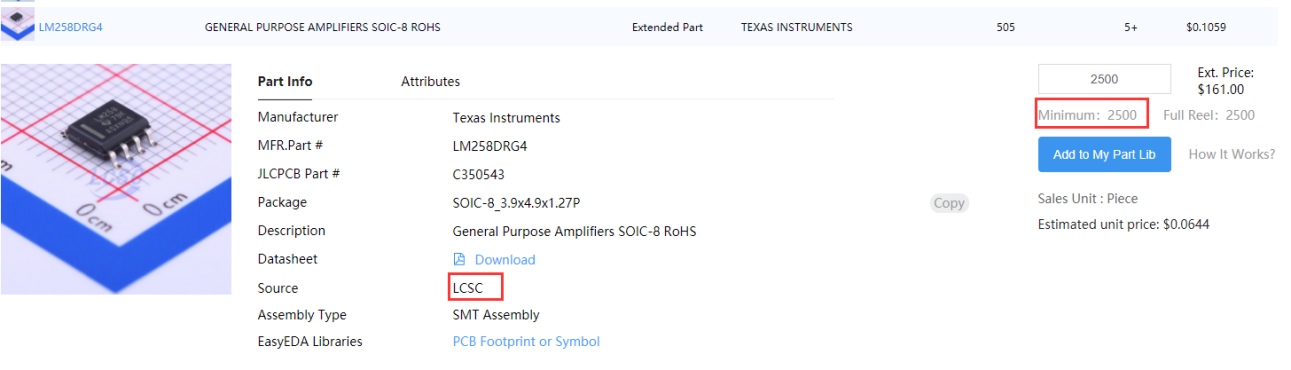Click the stock quantity 505 cell

click(1006, 27)
